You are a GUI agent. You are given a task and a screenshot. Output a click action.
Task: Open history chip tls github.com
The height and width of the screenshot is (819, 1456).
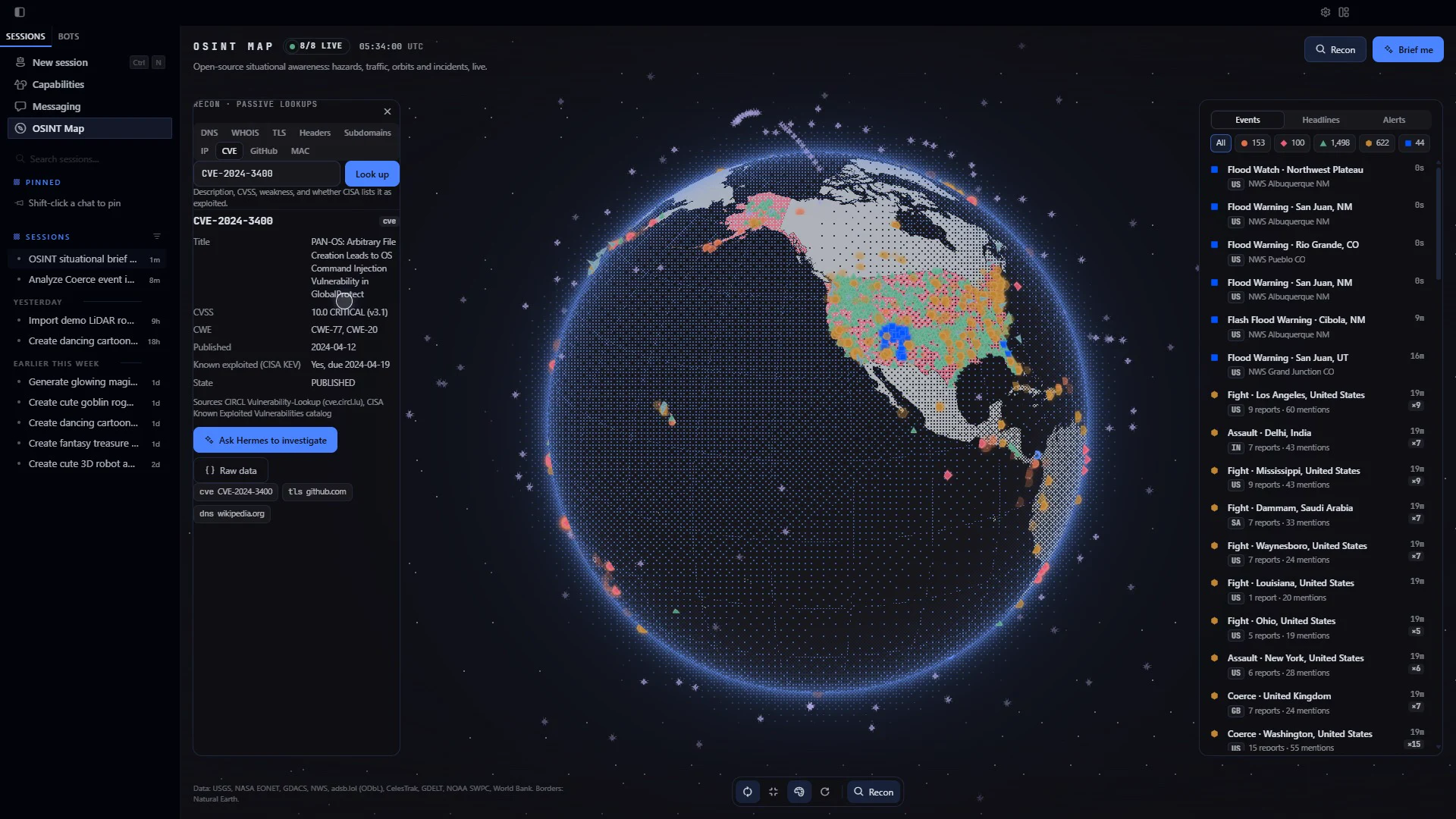tap(317, 491)
